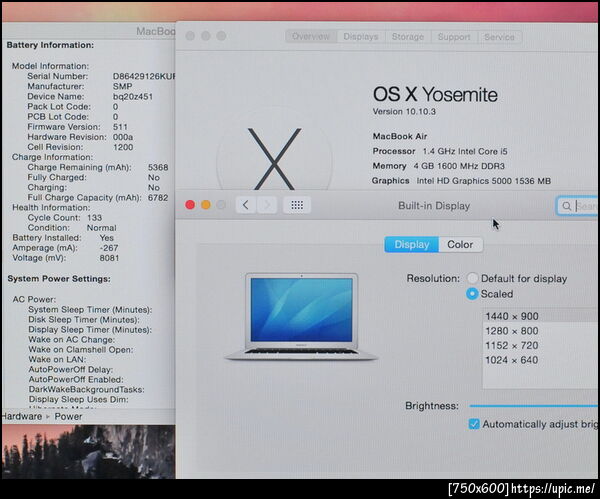Click Device Name bq20z451 row
The height and width of the screenshot is (499, 600).
(x=90, y=96)
